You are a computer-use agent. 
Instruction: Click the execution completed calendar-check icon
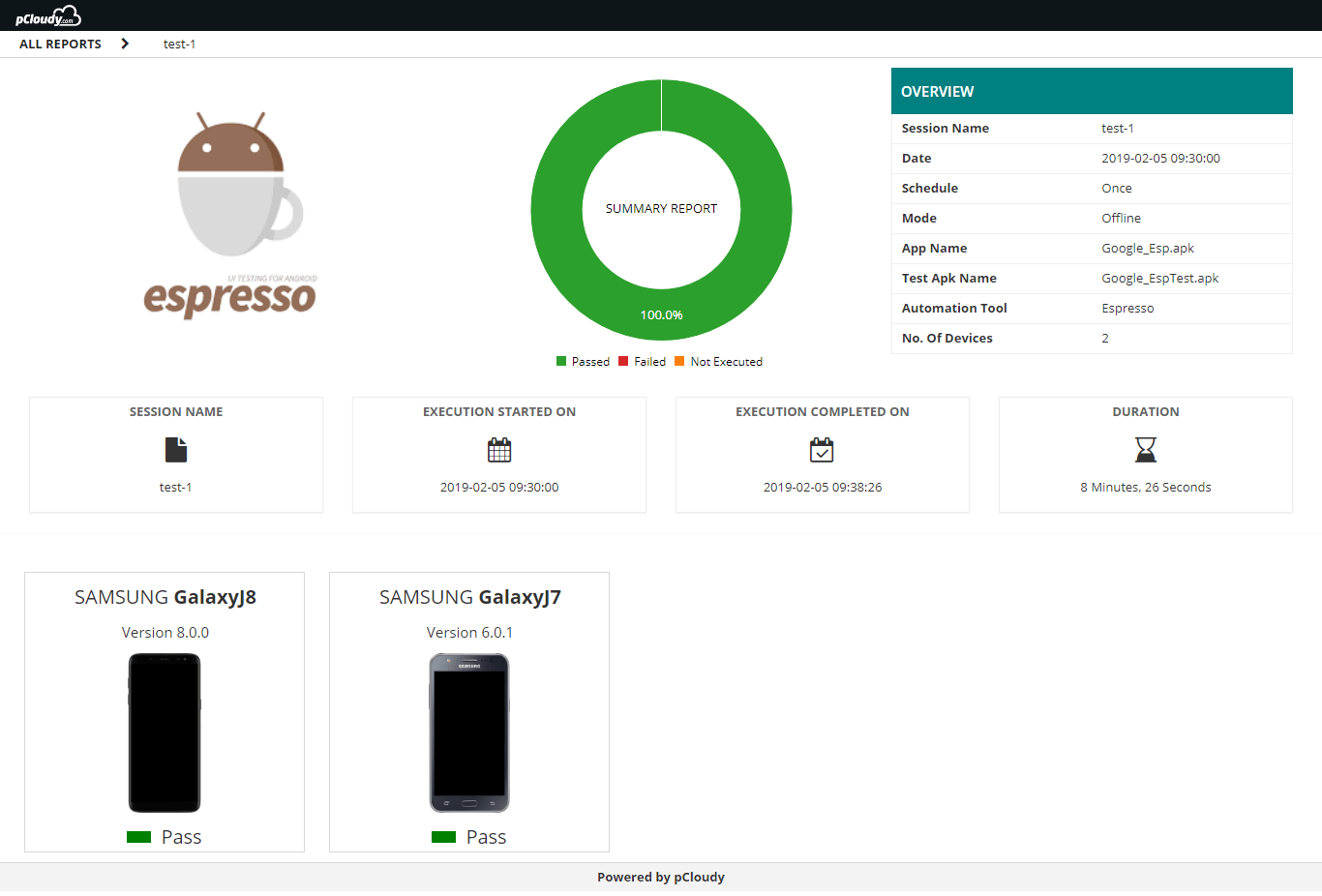tap(822, 450)
